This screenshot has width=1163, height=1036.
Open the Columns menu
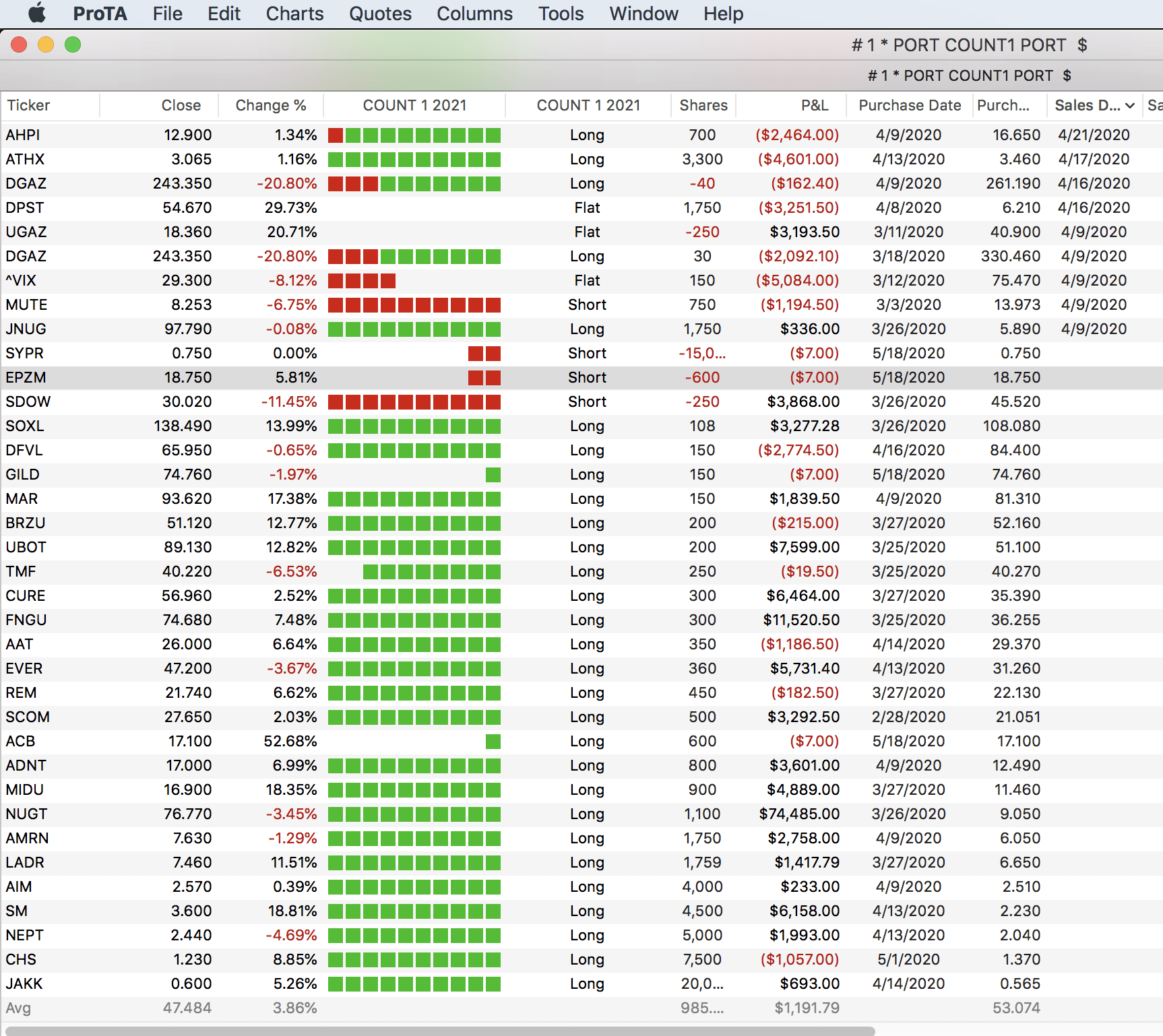(x=474, y=13)
